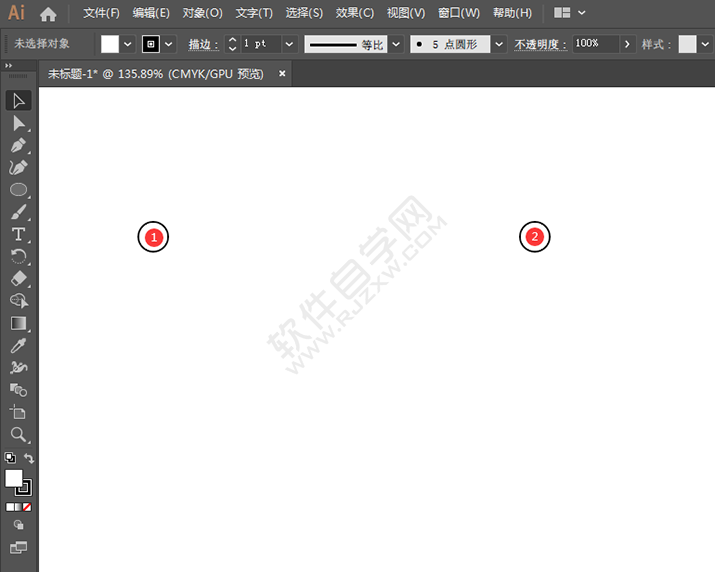Open the arrange documents layout switcher
The width and height of the screenshot is (715, 572).
[x=562, y=13]
